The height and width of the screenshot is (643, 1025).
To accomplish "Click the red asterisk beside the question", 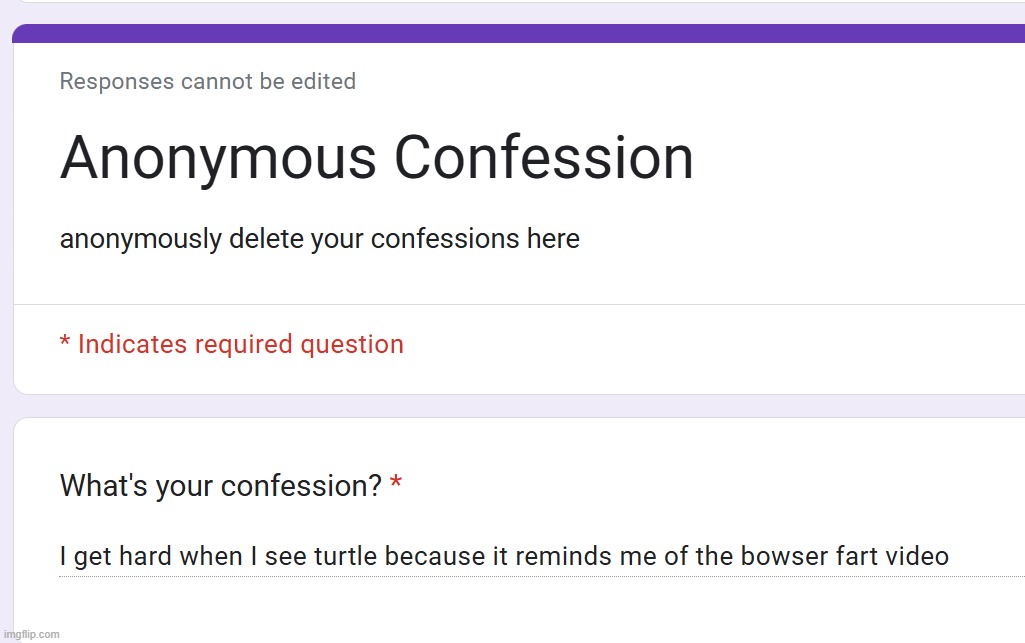I will tap(396, 485).
